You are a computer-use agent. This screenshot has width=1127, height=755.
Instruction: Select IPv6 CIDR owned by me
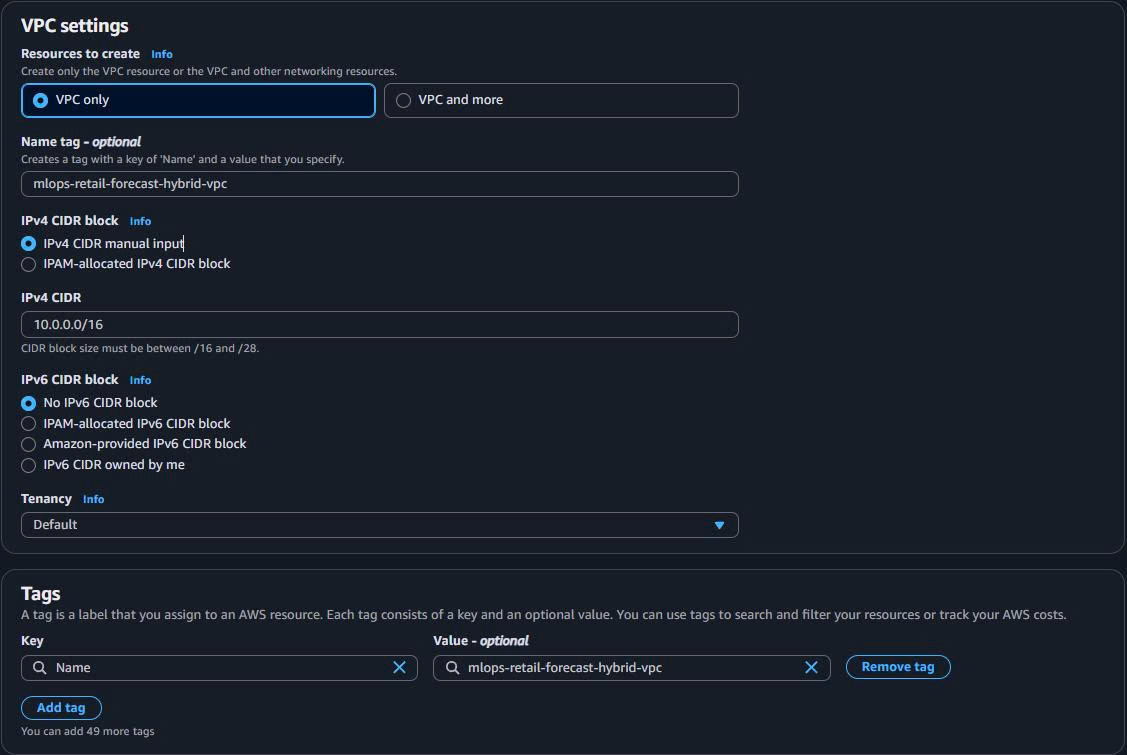[28, 464]
